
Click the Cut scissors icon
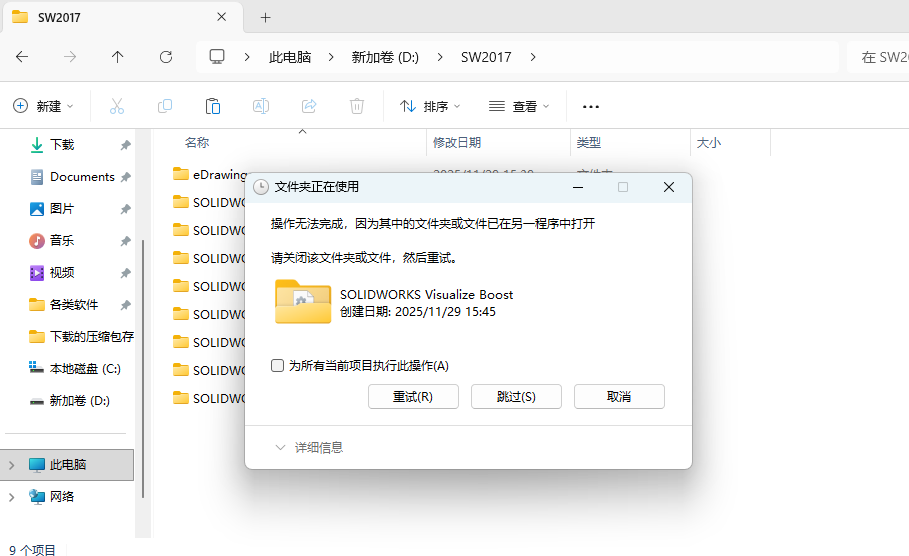tap(117, 106)
